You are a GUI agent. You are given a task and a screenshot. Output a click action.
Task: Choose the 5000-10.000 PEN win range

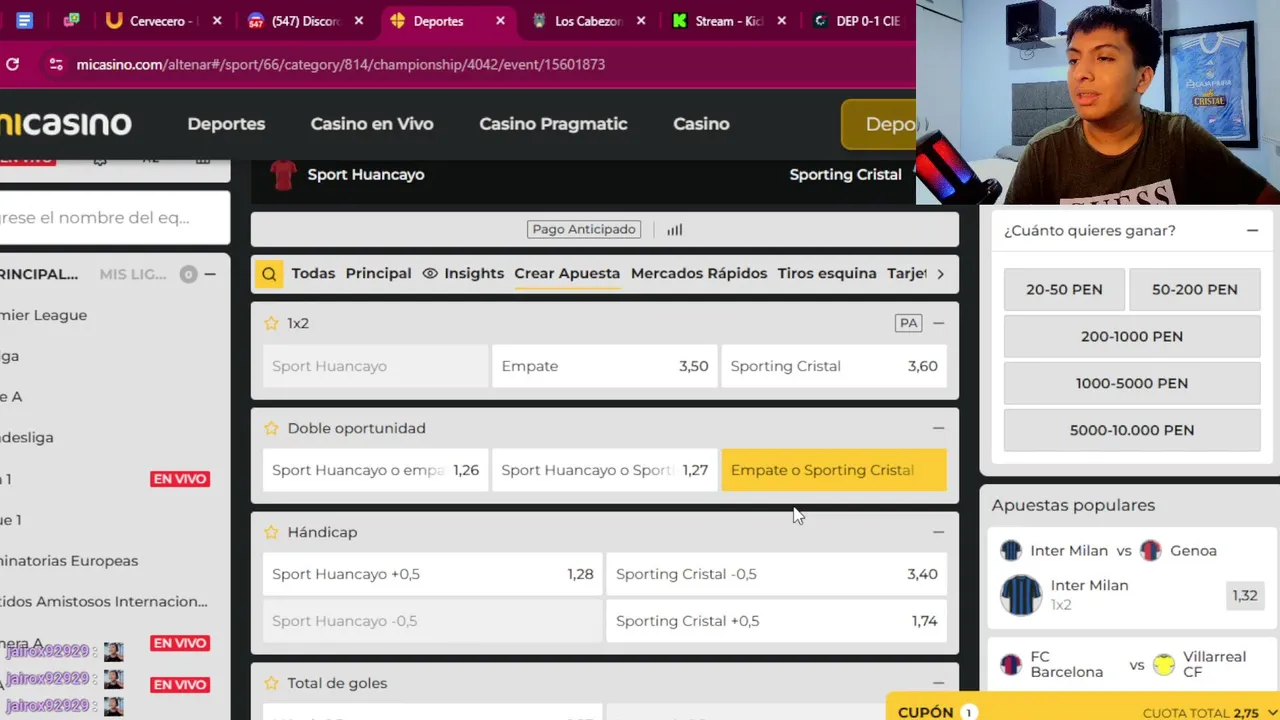[x=1132, y=430]
